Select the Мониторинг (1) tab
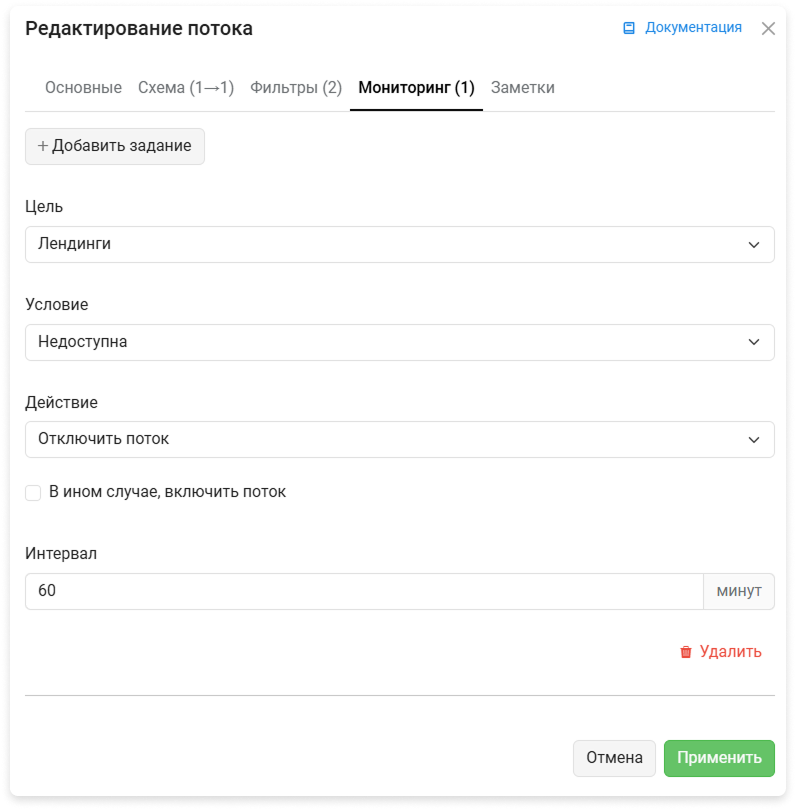The image size is (796, 810). point(416,88)
